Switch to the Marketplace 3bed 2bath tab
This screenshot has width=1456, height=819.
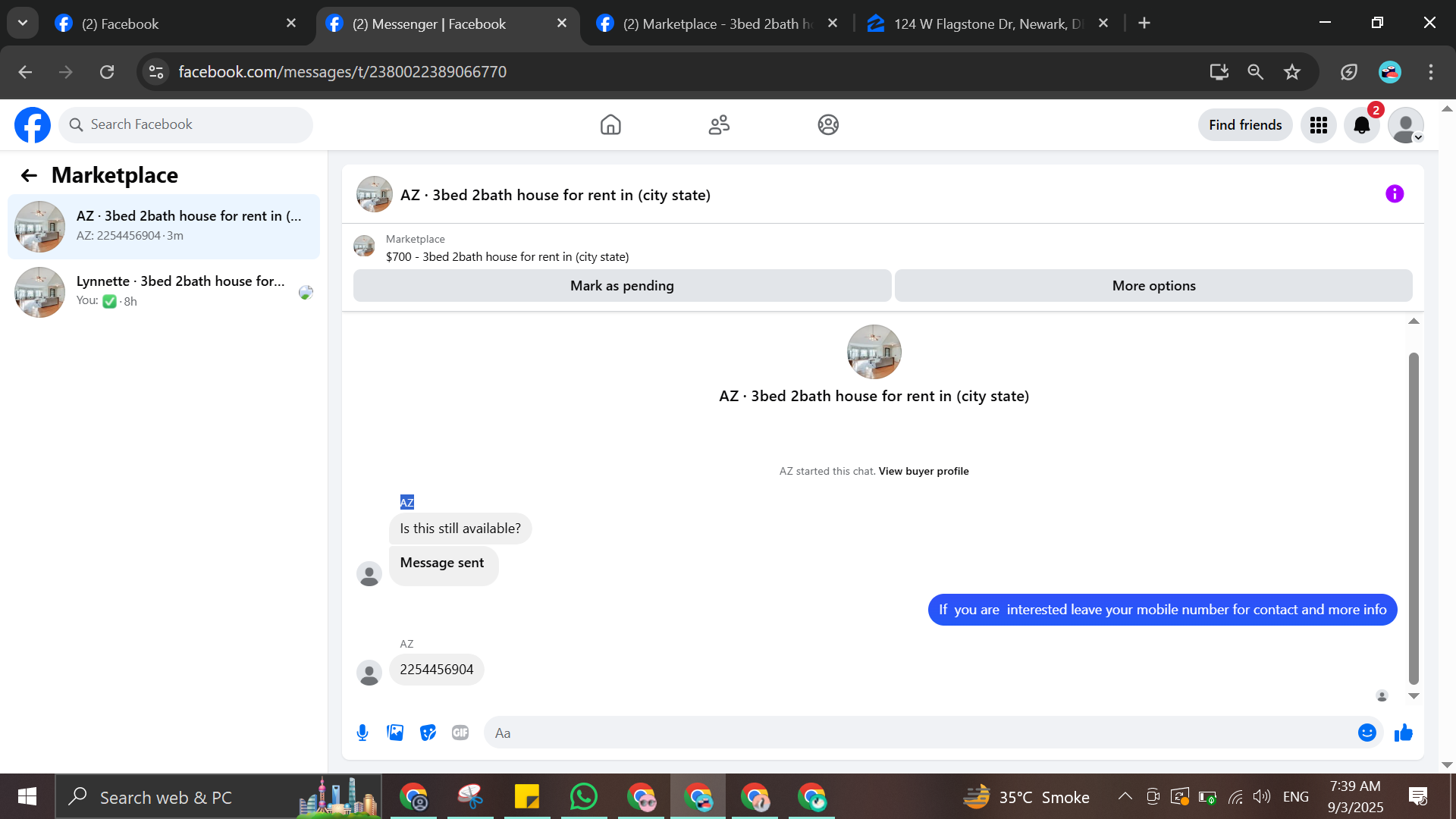pos(717,24)
